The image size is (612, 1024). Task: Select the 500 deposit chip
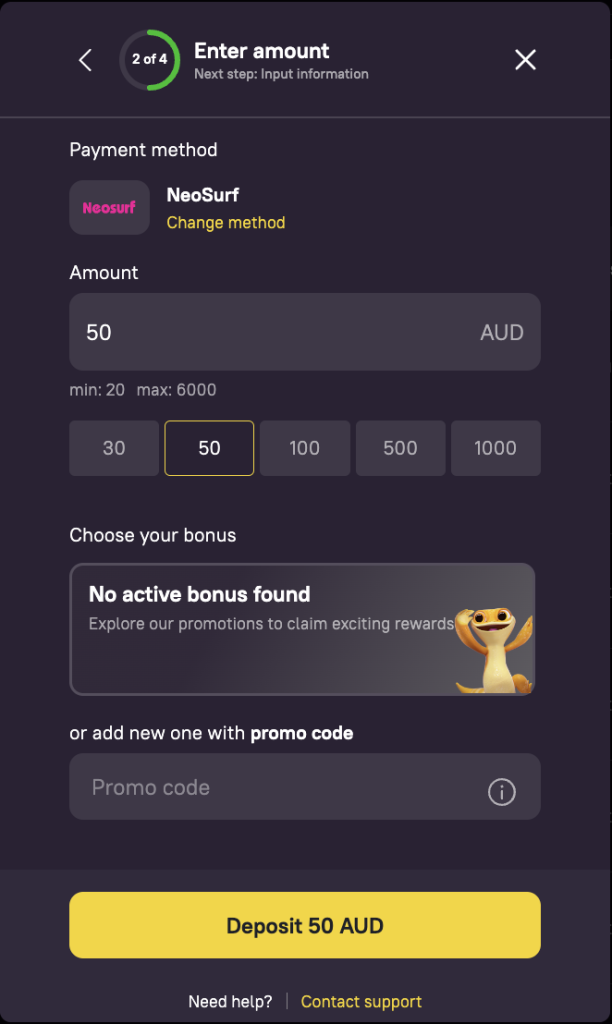point(400,448)
